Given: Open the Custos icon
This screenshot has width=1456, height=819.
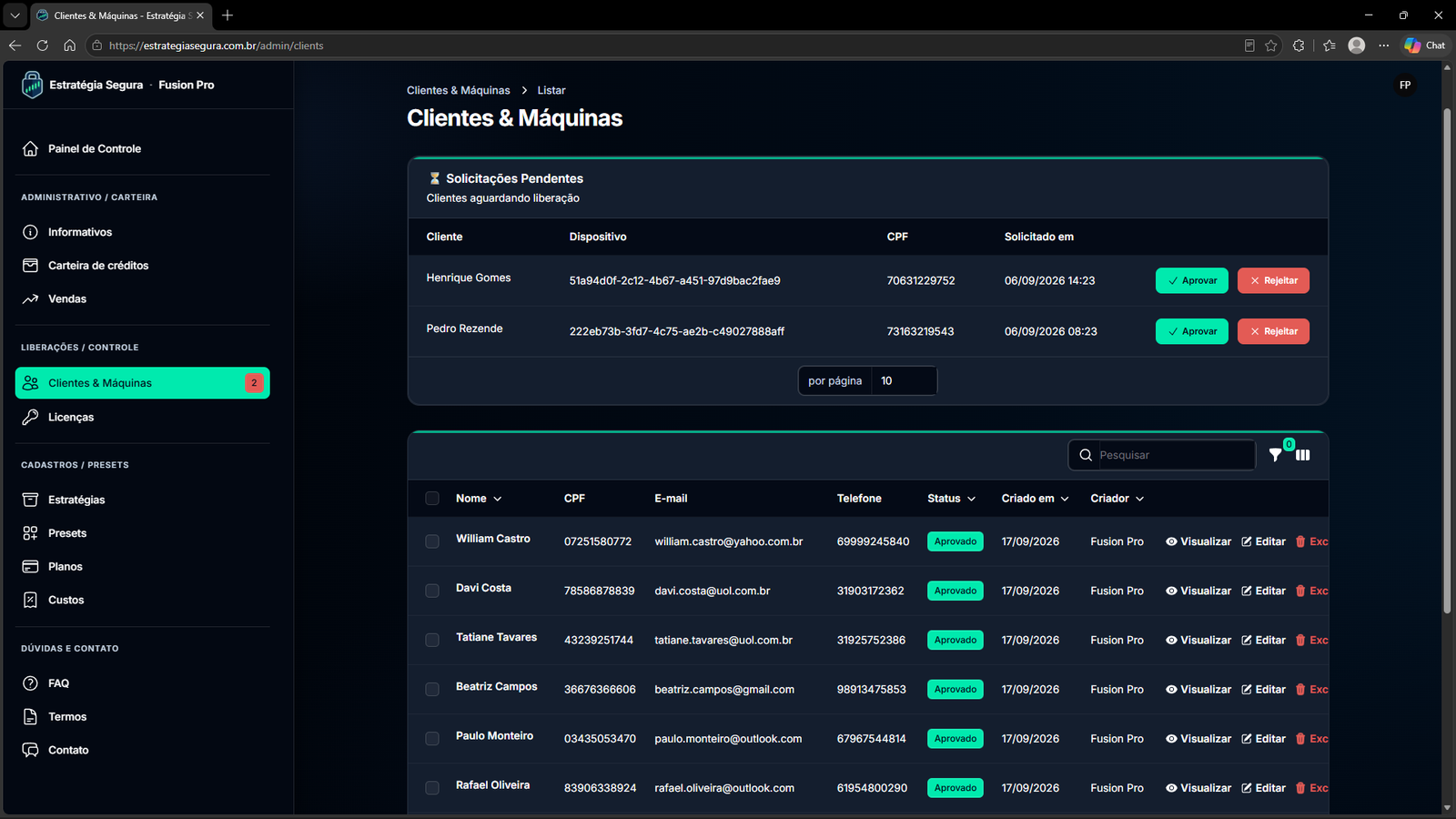Looking at the screenshot, I should pyautogui.click(x=30, y=600).
